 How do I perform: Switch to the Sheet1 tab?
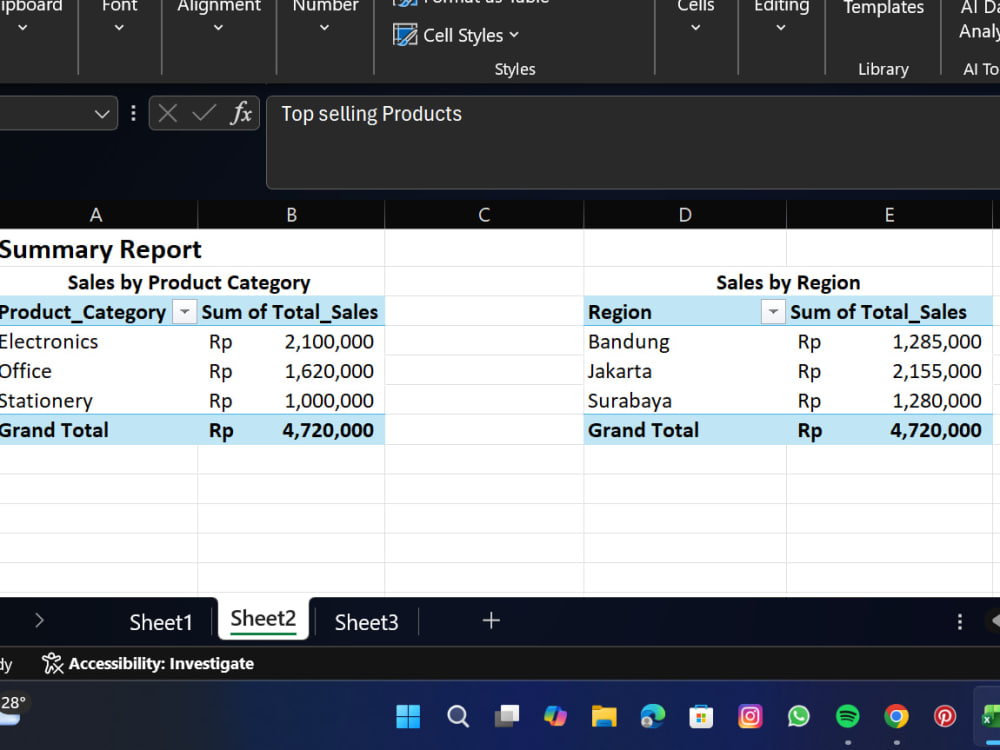coord(161,622)
